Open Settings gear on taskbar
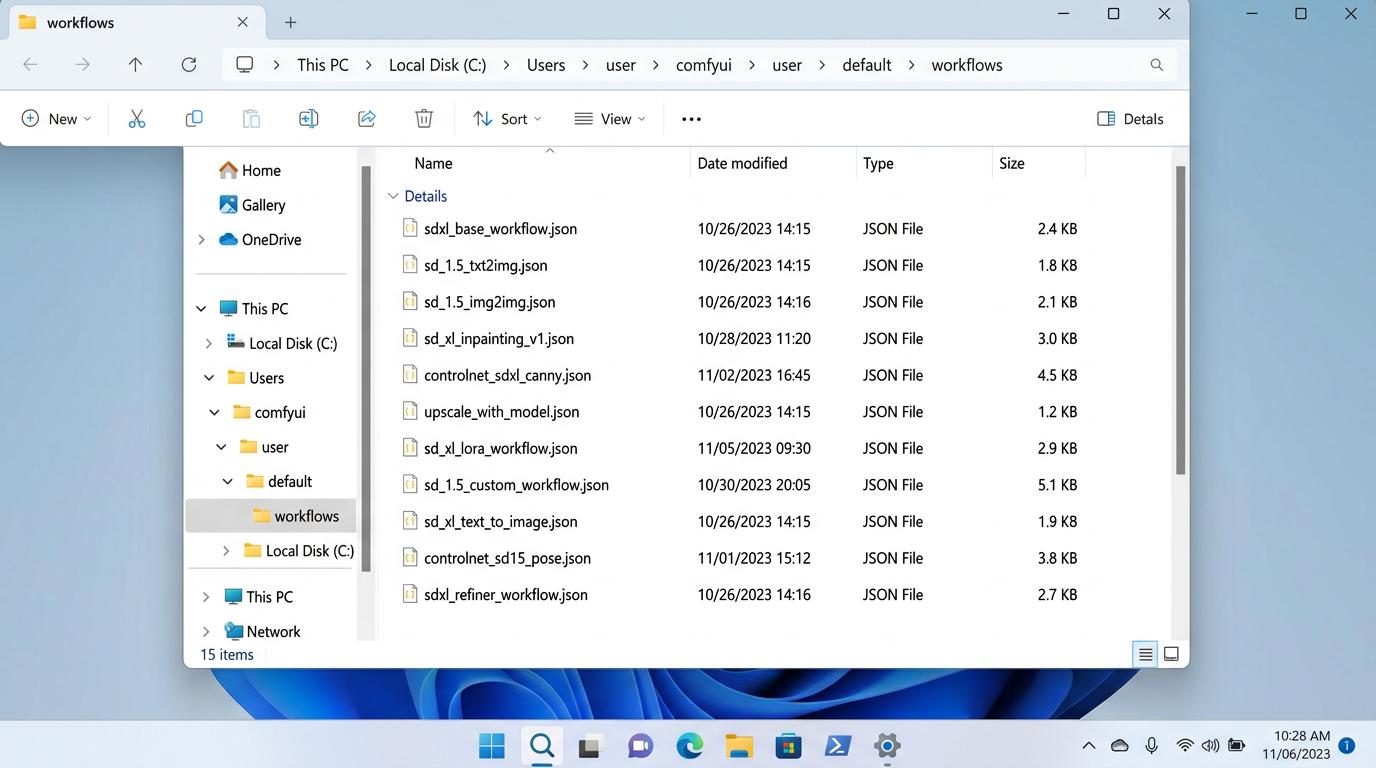1376x768 pixels. pyautogui.click(x=887, y=746)
